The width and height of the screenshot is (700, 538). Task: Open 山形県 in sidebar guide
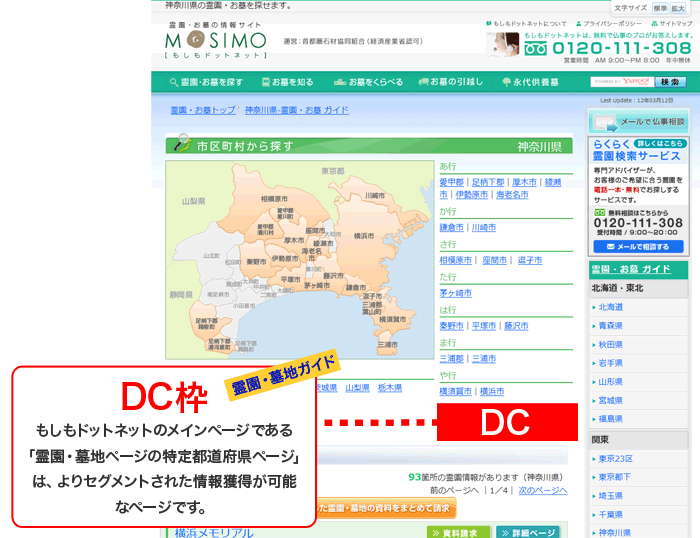click(610, 382)
